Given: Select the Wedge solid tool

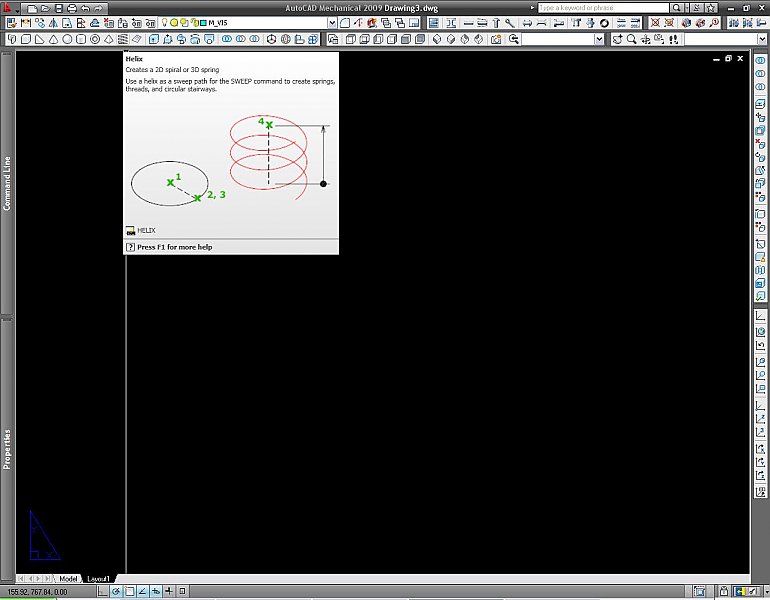Looking at the screenshot, I should (x=40, y=39).
